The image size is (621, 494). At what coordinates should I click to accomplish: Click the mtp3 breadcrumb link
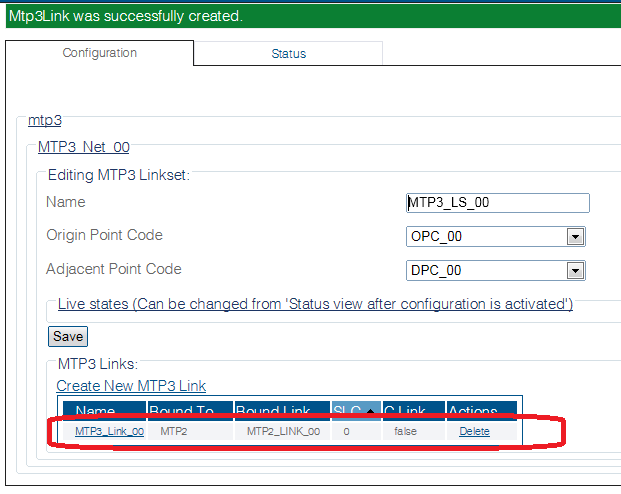coord(45,120)
